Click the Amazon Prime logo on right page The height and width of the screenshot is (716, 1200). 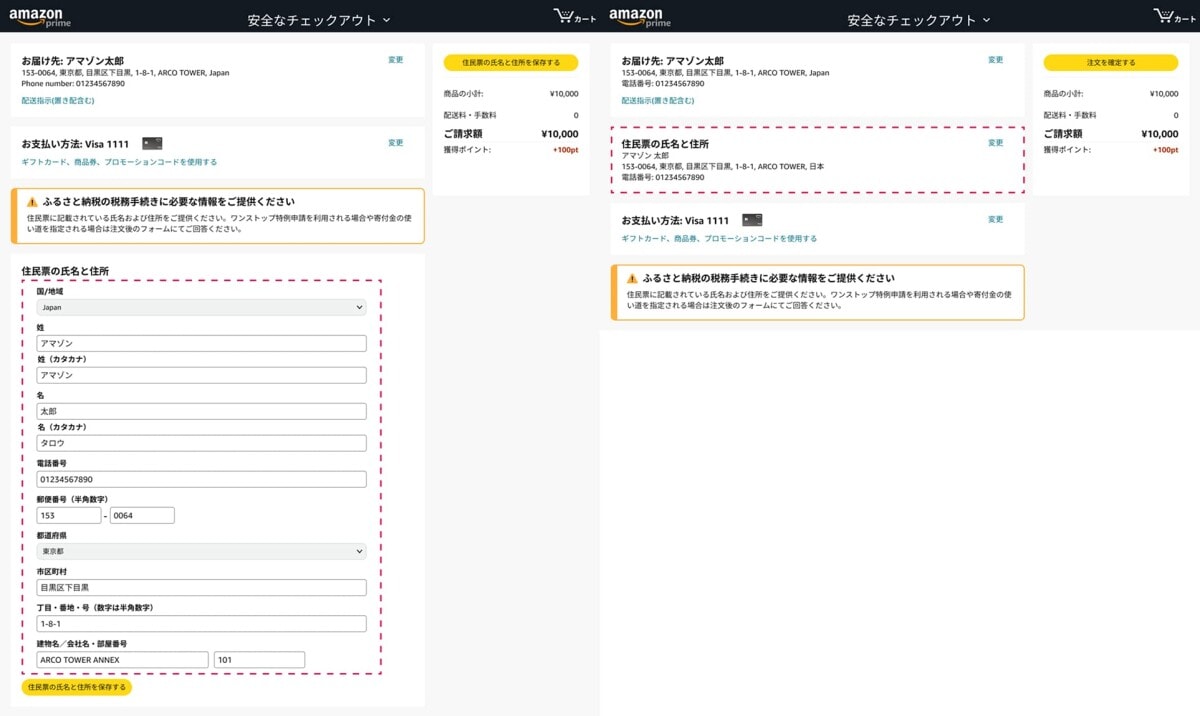click(637, 16)
